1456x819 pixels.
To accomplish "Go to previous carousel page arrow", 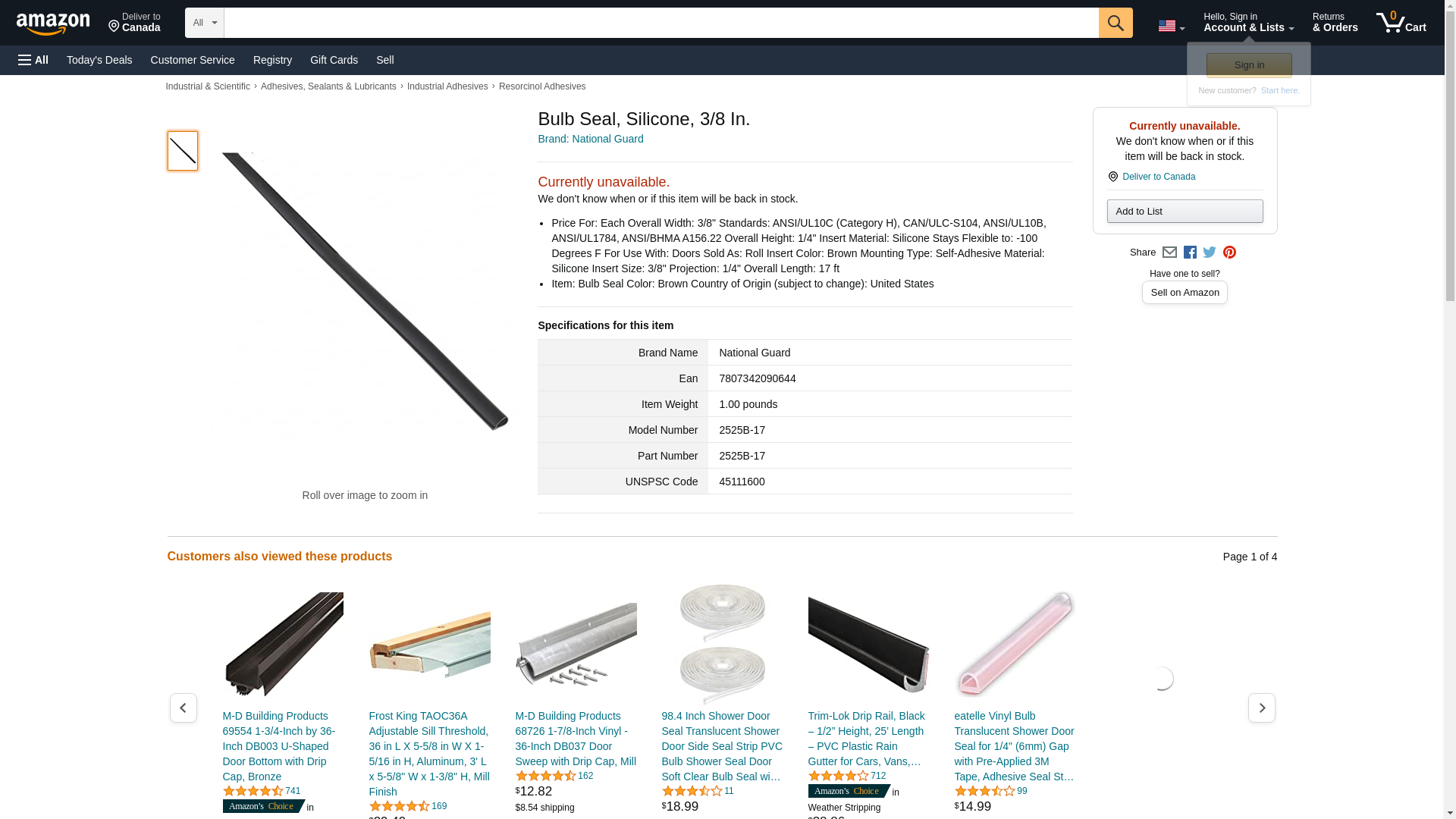I will pos(183,708).
